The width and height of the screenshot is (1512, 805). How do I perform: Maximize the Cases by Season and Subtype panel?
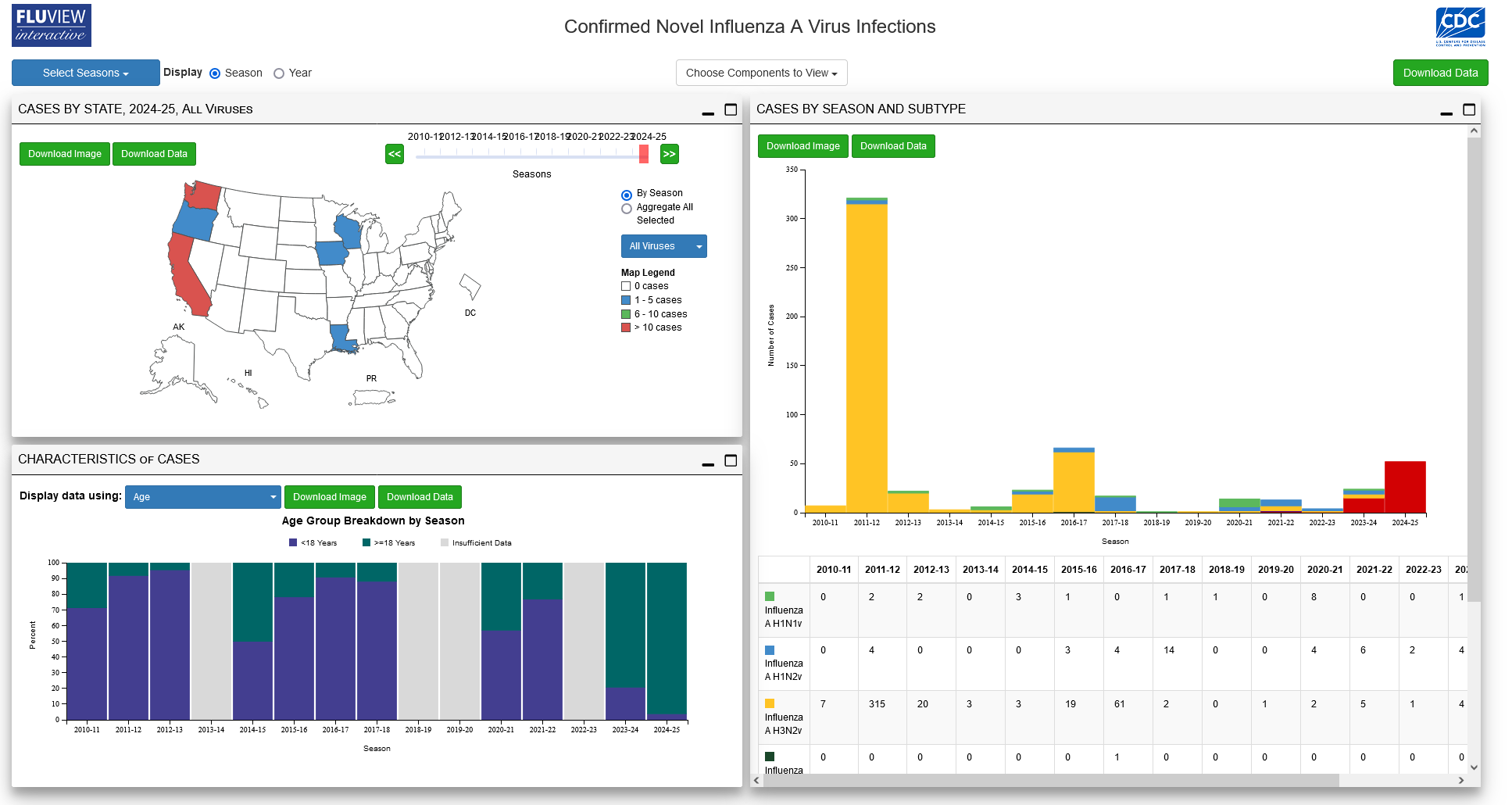click(1469, 109)
